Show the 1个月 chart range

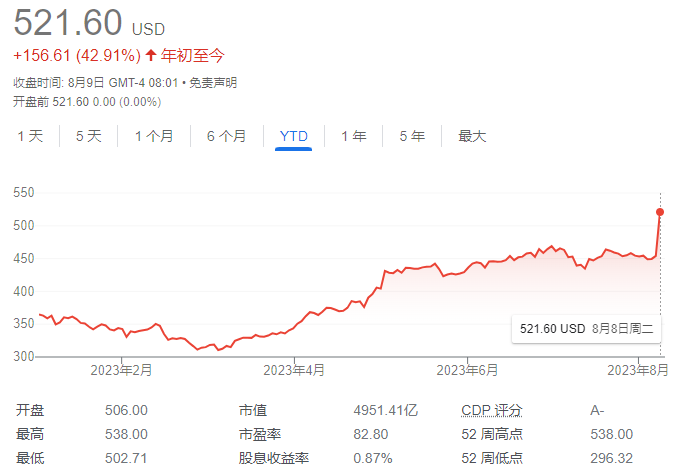[x=153, y=136]
